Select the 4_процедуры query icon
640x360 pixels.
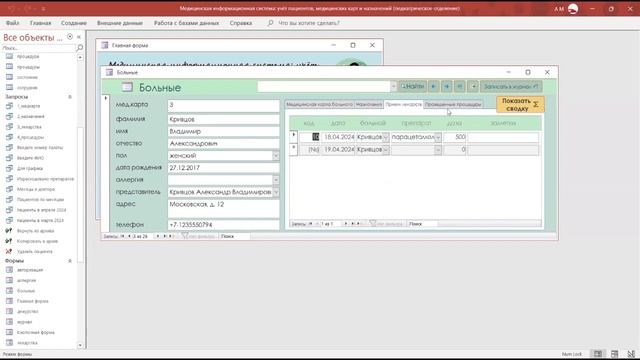9,137
